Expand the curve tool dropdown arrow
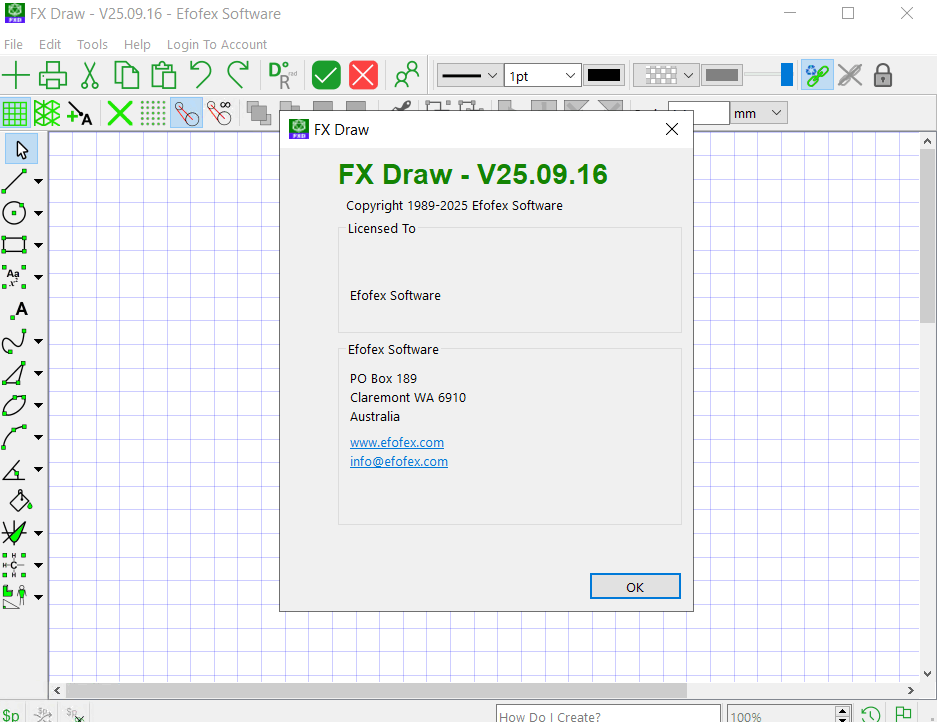This screenshot has width=937, height=722. (x=38, y=341)
